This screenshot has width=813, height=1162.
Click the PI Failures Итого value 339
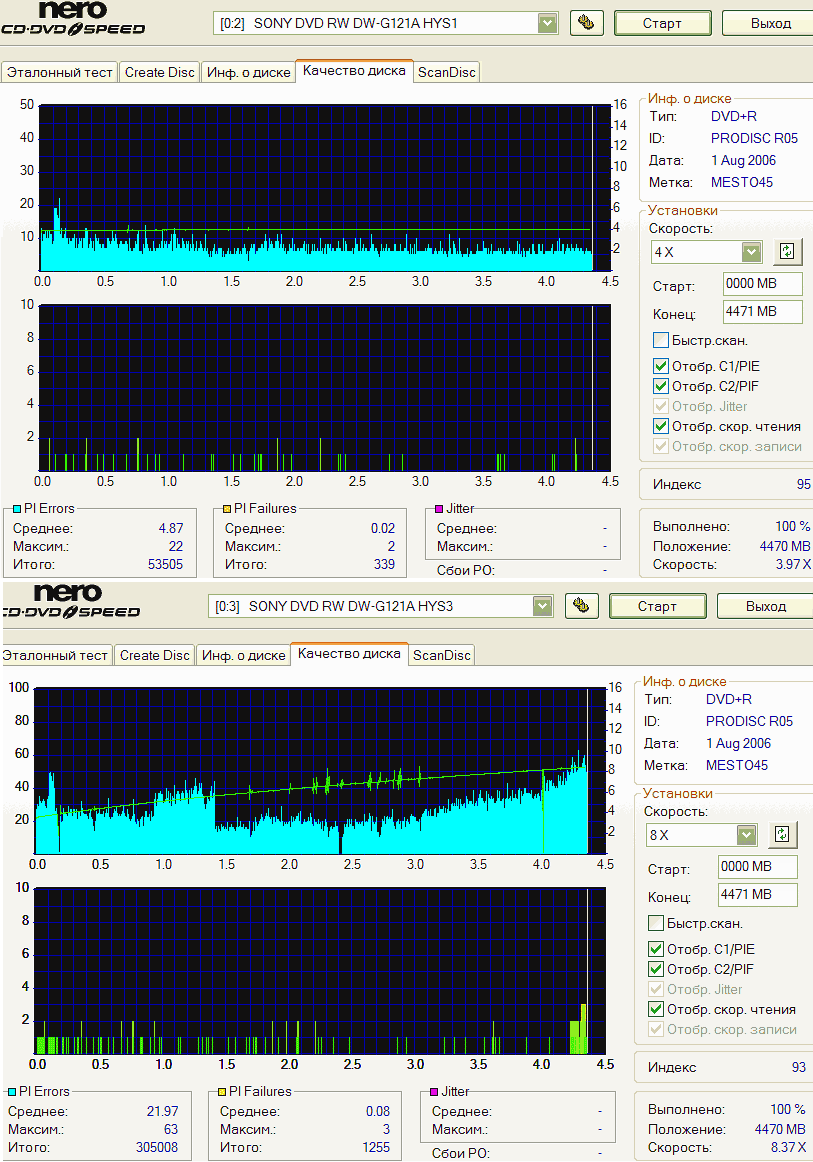coord(385,564)
